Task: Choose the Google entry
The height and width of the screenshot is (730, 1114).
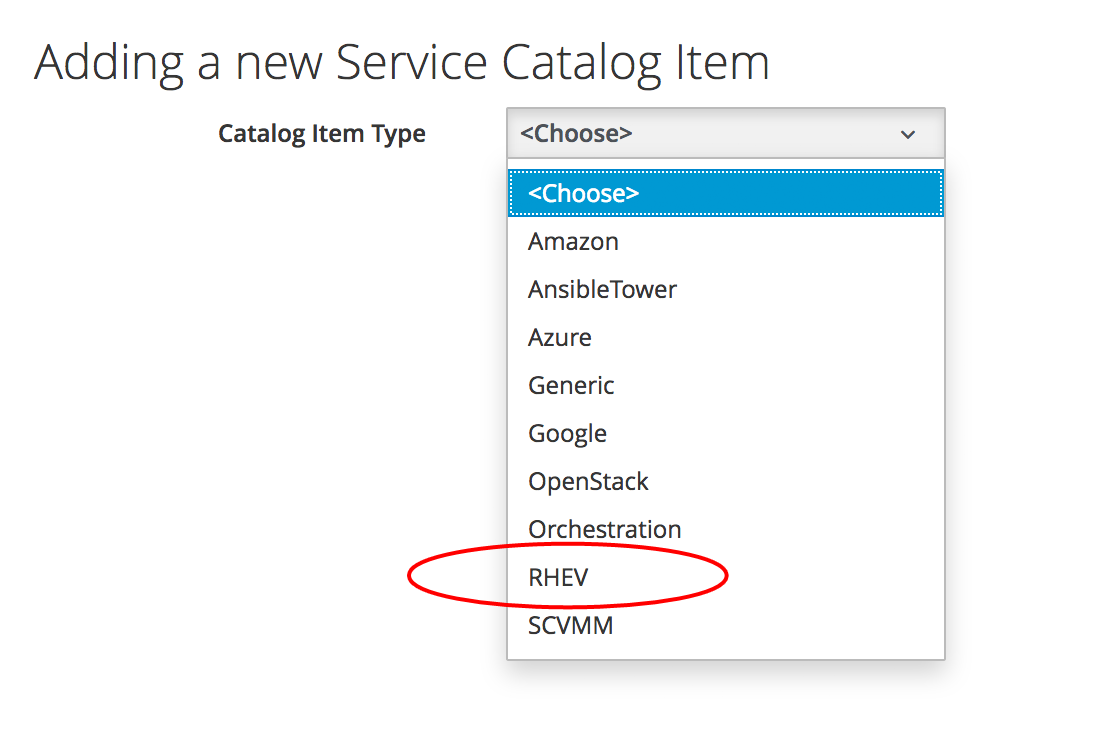Action: pos(567,433)
